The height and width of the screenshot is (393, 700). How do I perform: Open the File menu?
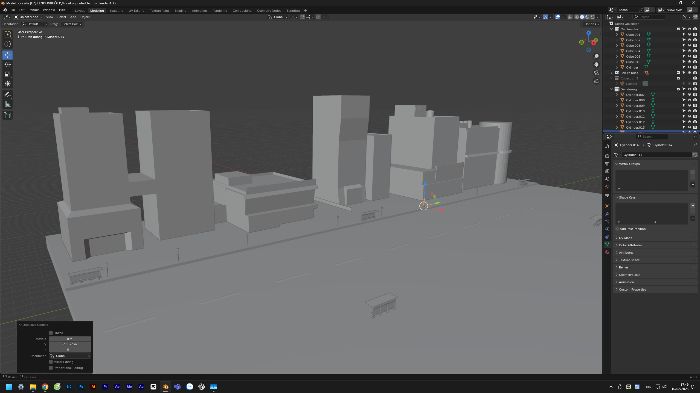tap(14, 10)
